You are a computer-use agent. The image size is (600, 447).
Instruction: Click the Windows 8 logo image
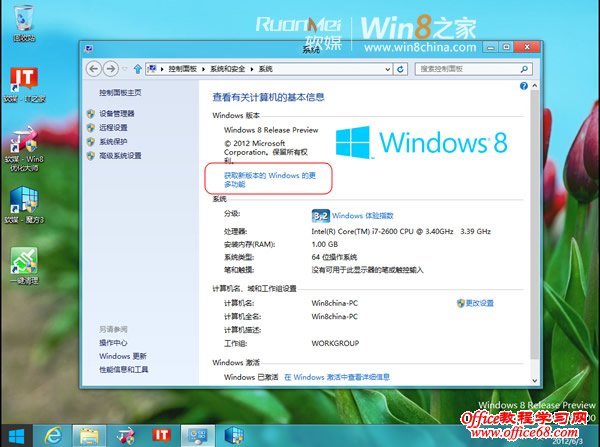422,142
